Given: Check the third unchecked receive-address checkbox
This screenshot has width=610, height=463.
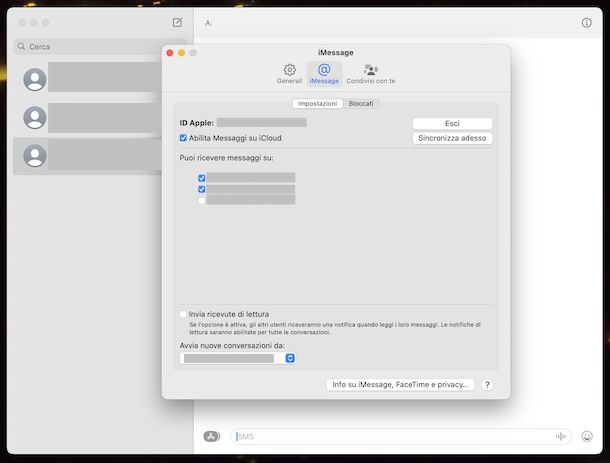Looking at the screenshot, I should [x=202, y=200].
